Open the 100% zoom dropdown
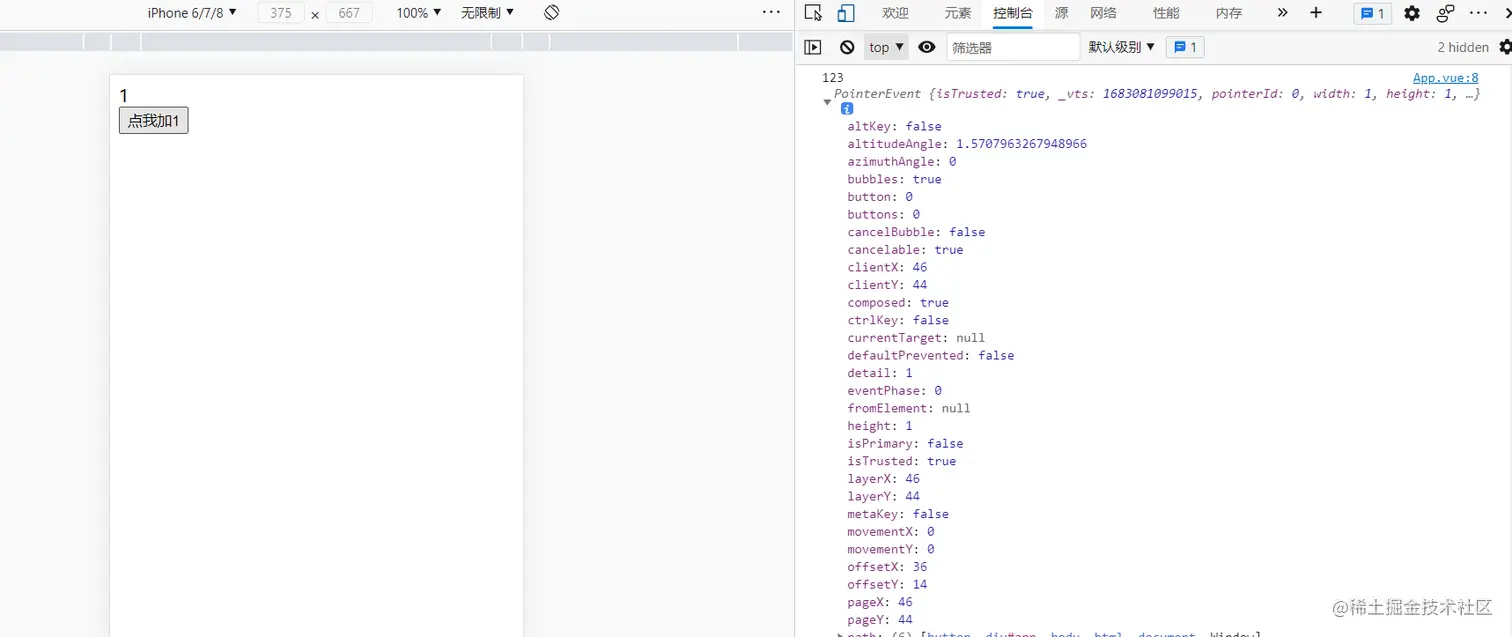The image size is (1512, 637). click(419, 13)
